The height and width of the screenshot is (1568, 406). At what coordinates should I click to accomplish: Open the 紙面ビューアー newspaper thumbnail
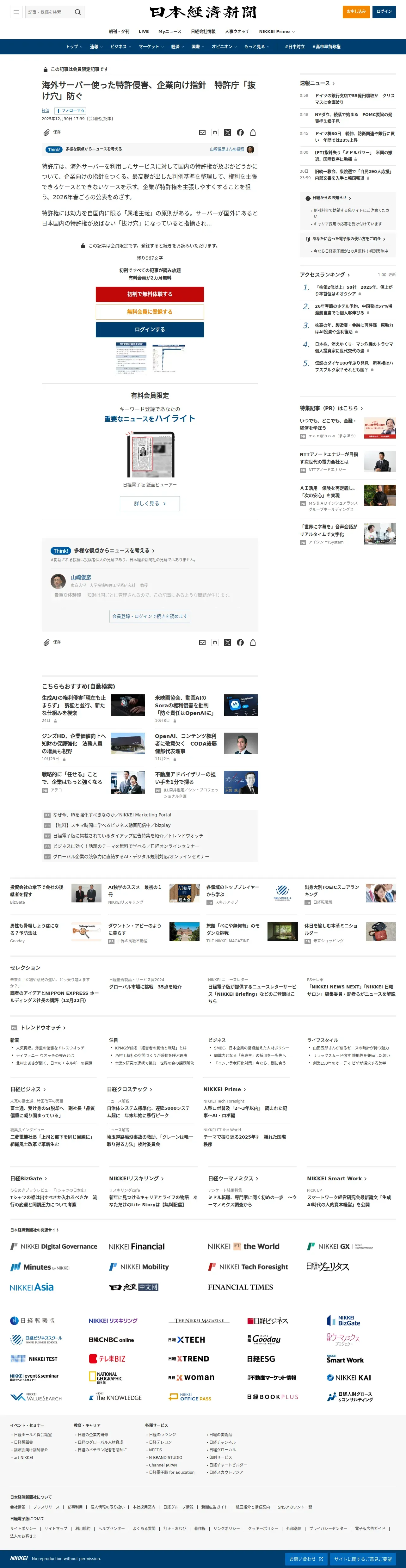(150, 455)
